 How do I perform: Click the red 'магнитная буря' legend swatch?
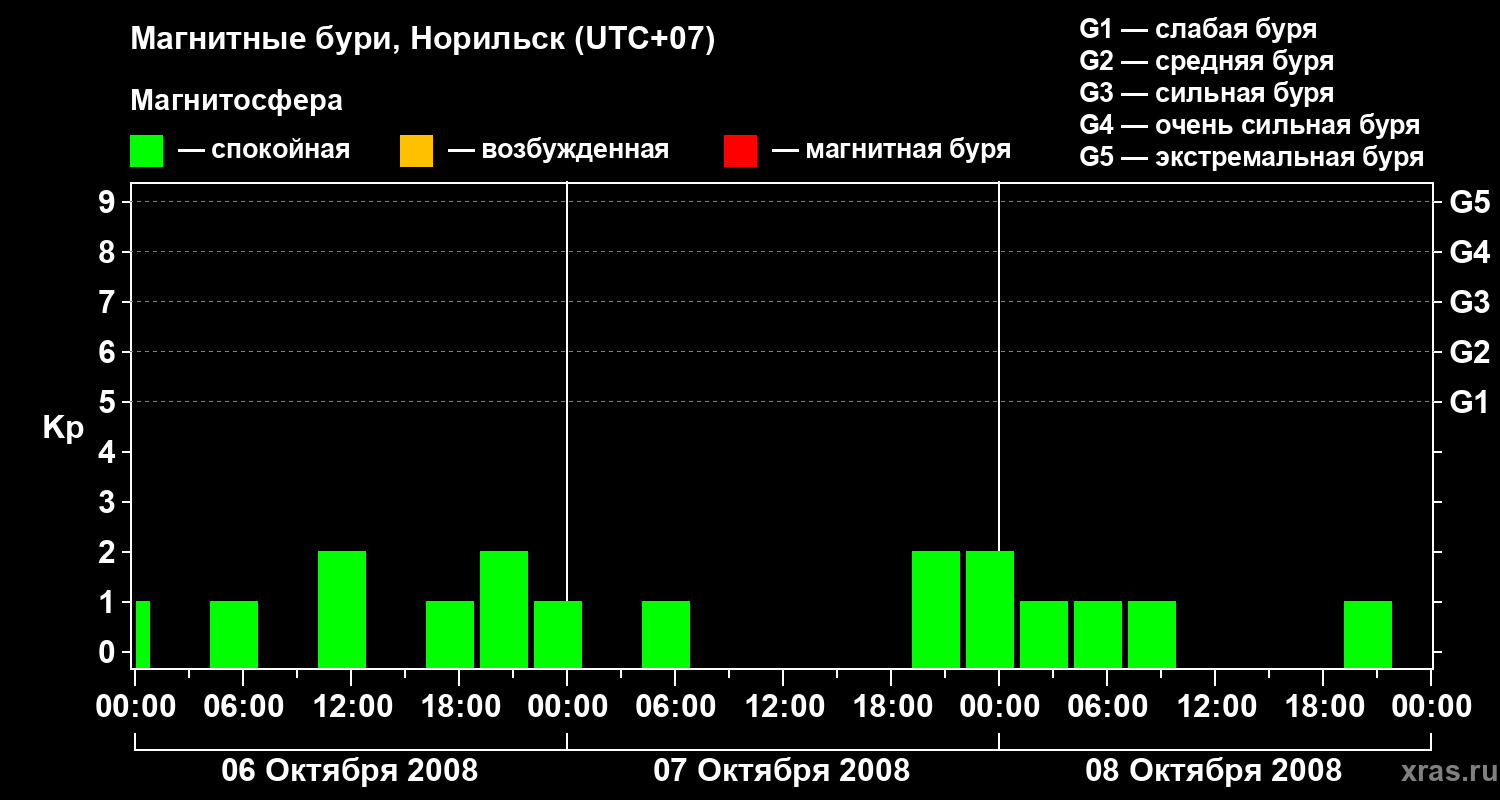[x=740, y=151]
